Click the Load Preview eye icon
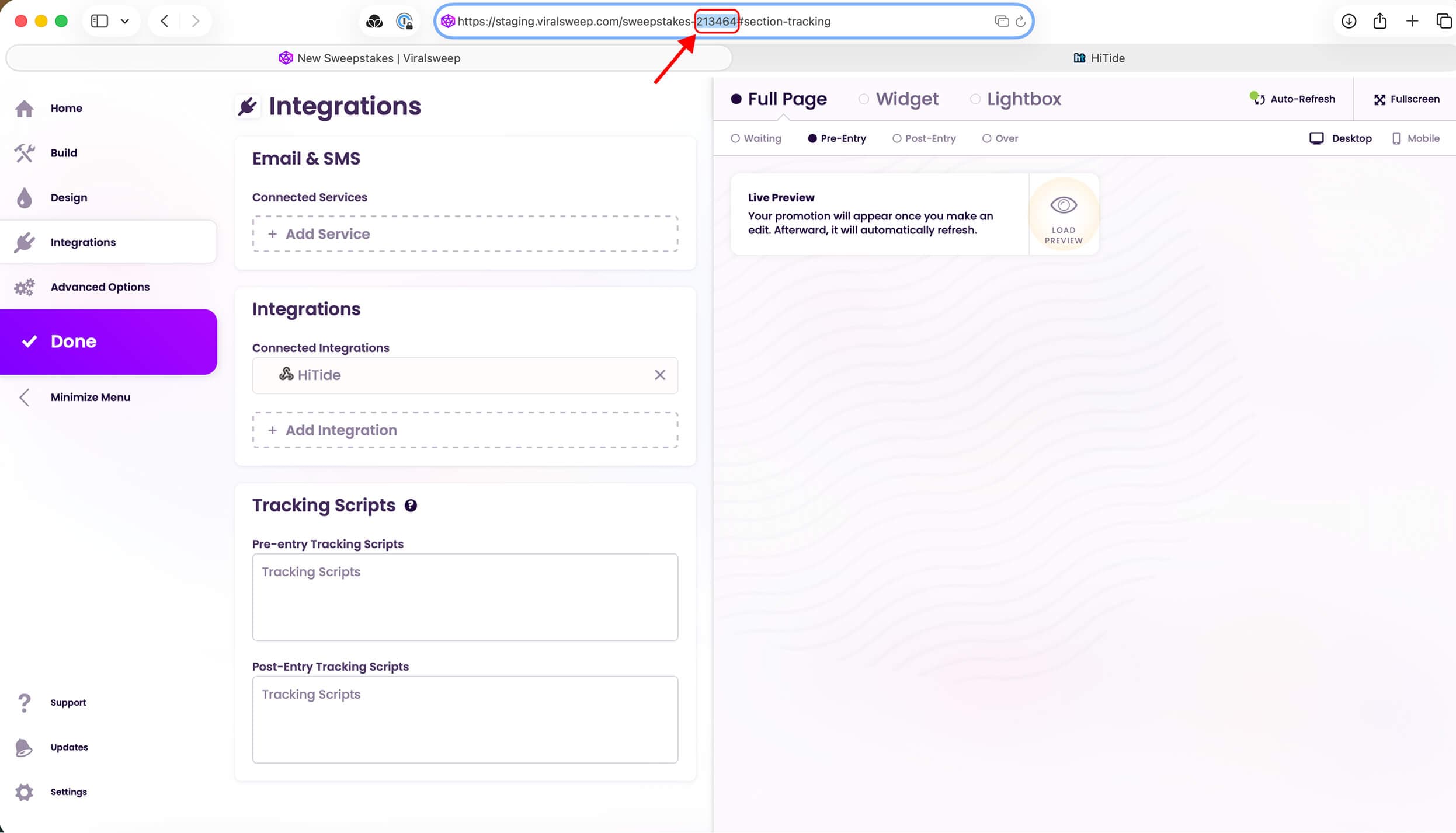The height and width of the screenshot is (833, 1456). click(x=1063, y=205)
